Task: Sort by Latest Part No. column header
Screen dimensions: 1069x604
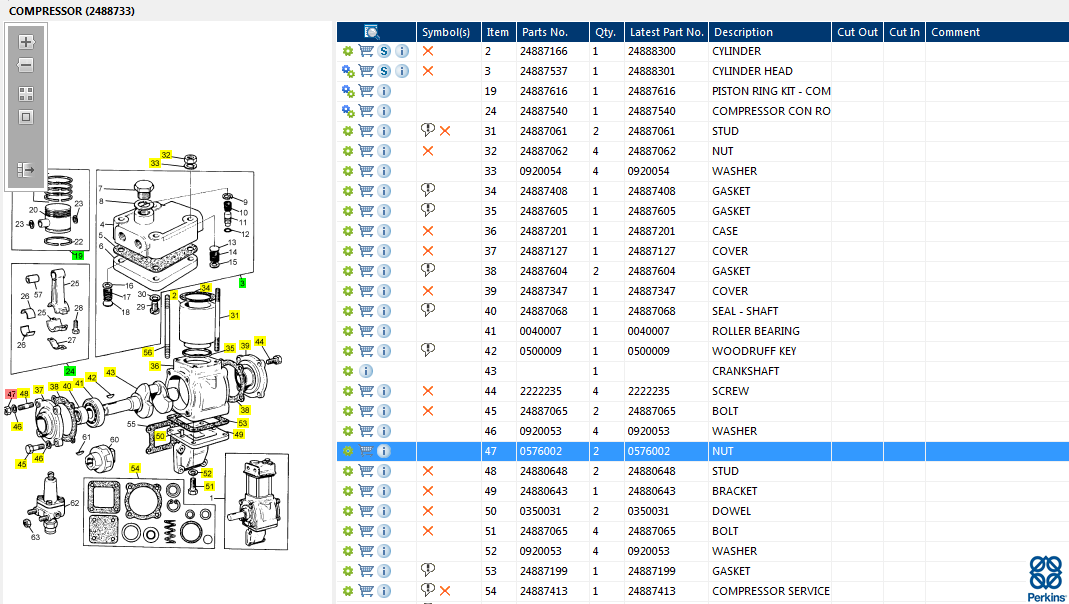Action: 666,32
